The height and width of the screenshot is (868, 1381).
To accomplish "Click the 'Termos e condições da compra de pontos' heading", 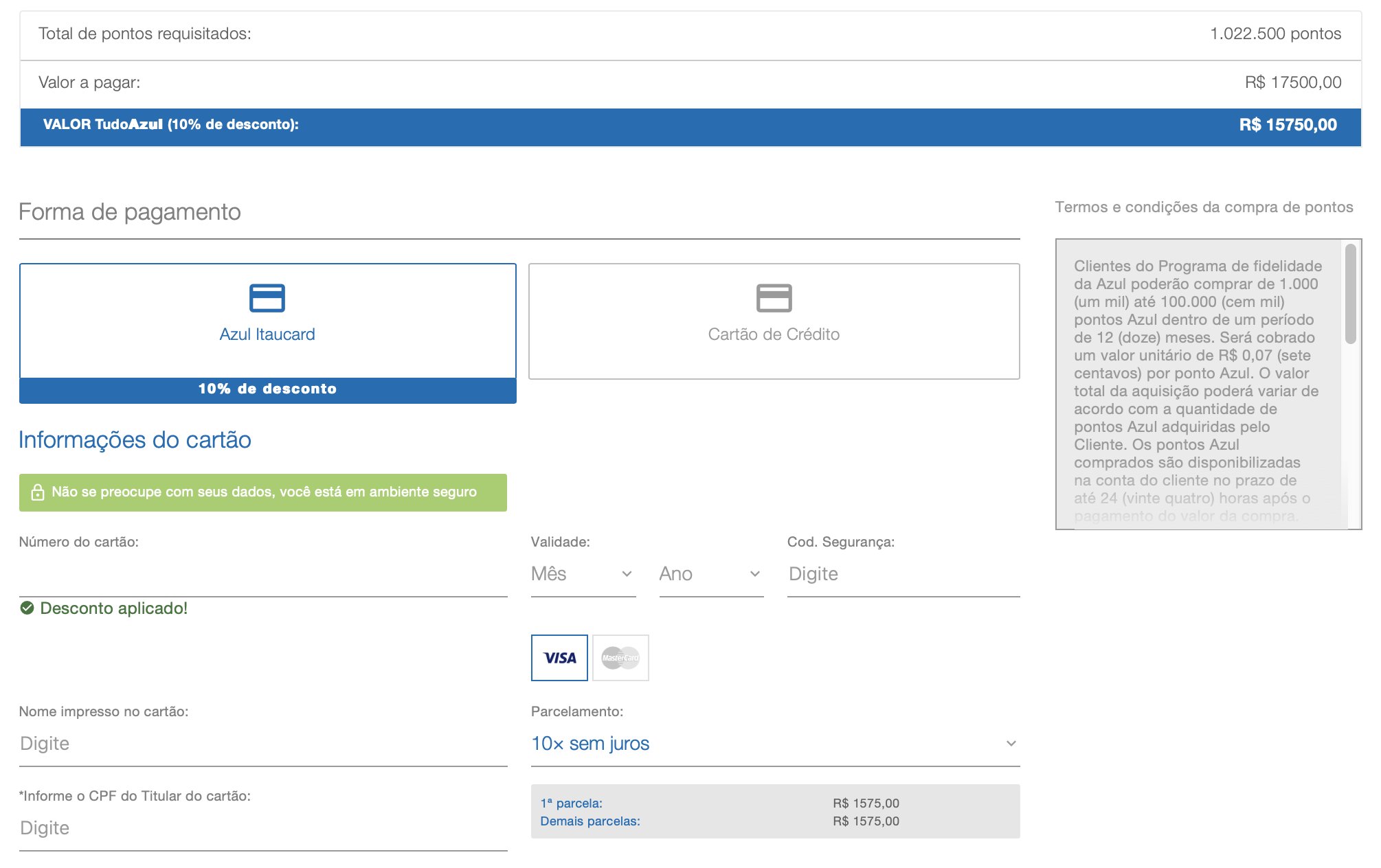I will coord(1204,207).
